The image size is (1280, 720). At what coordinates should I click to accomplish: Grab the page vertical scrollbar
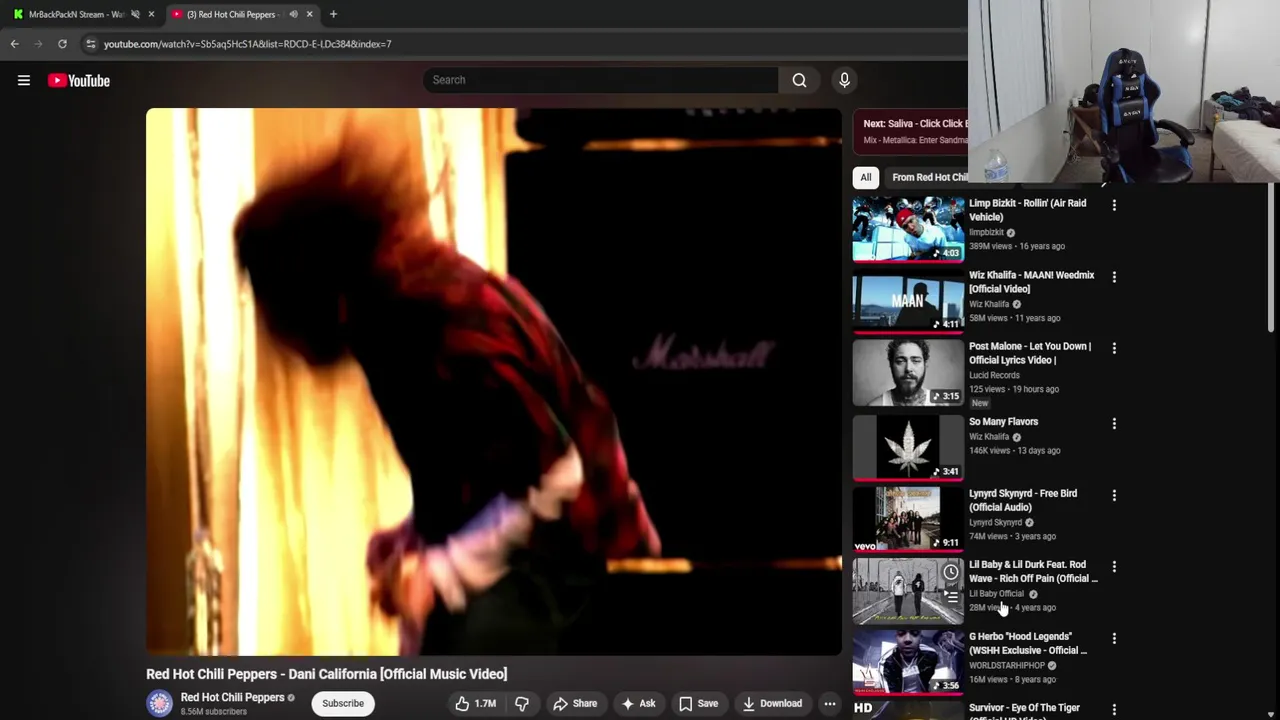pos(1271,260)
